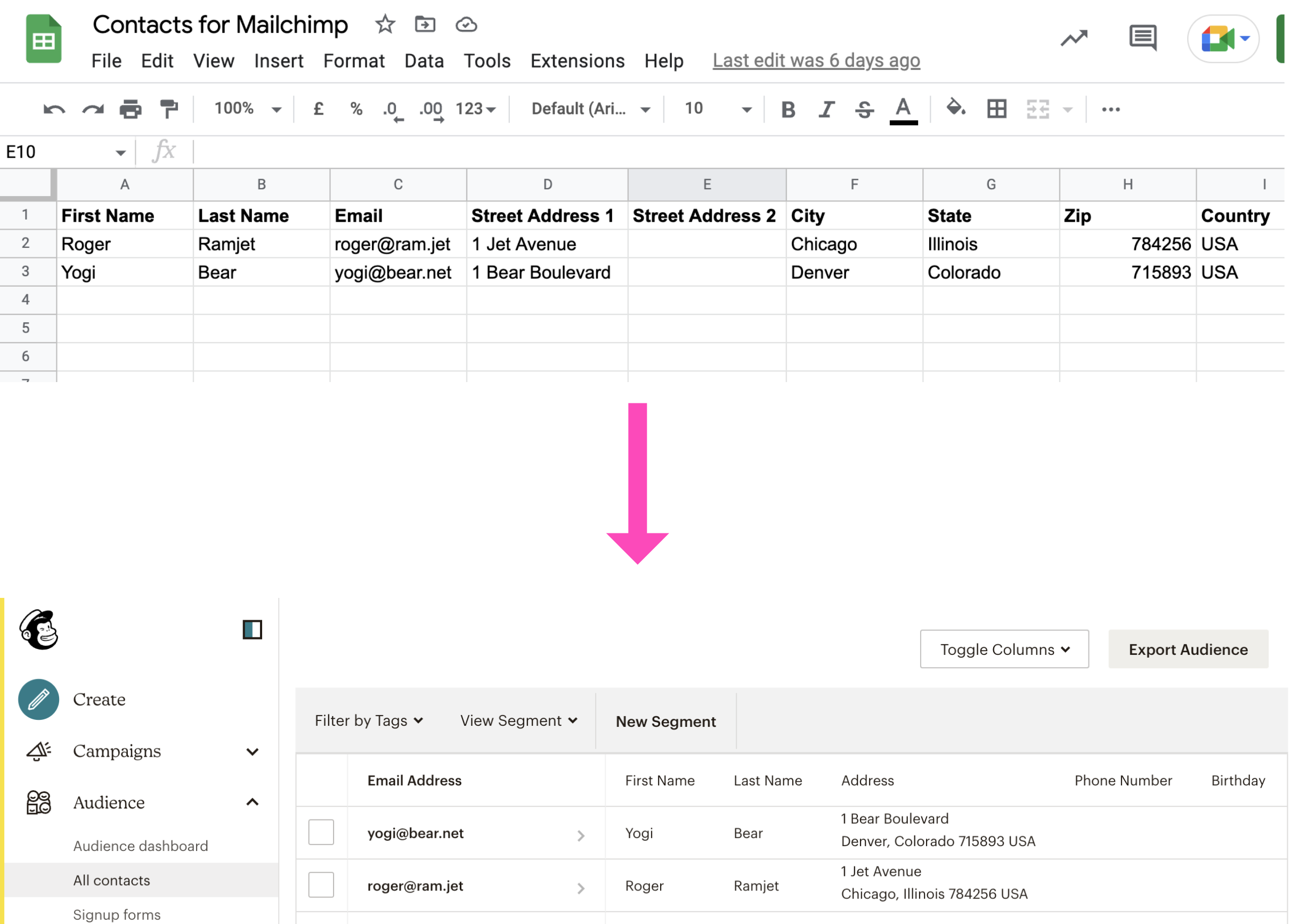1299x924 pixels.
Task: Open the borders tool
Action: tap(996, 109)
